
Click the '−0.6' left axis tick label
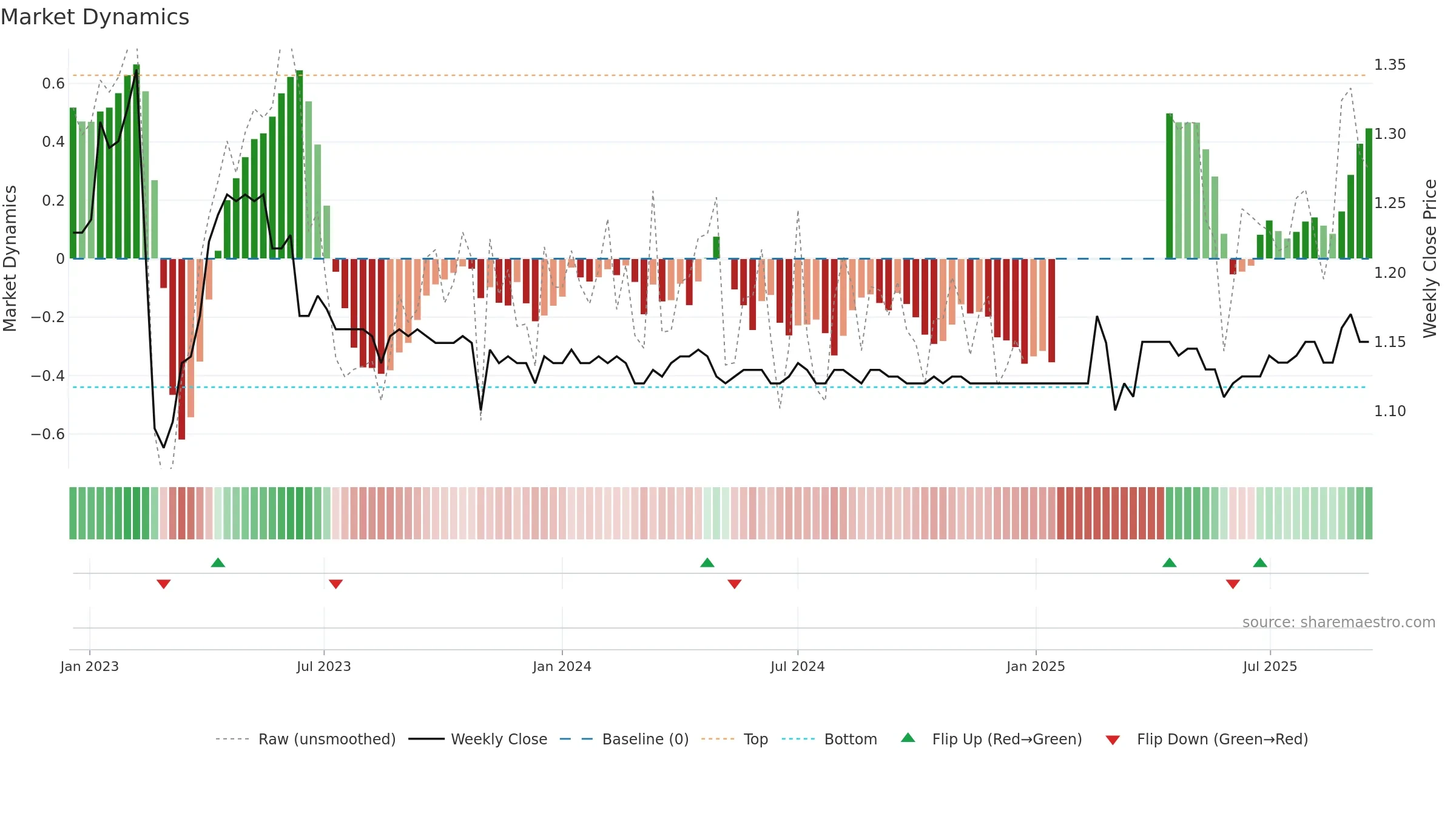click(48, 434)
